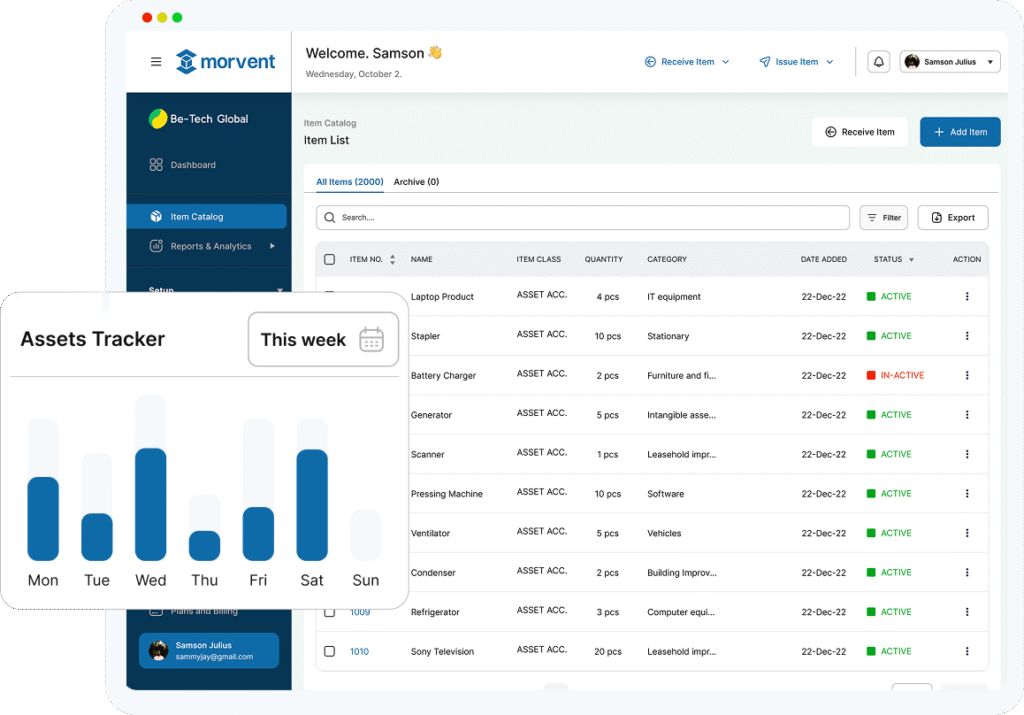The width and height of the screenshot is (1024, 715).
Task: Sort by the Item No. column arrows
Action: pos(392,260)
